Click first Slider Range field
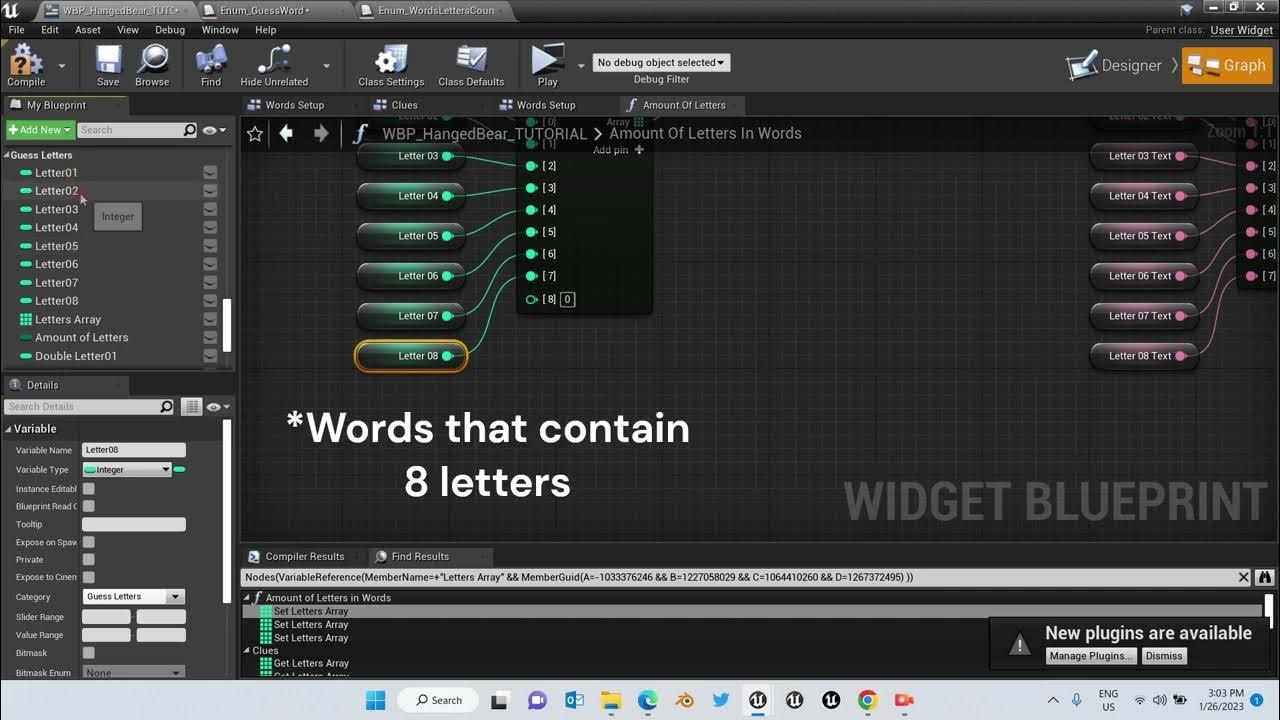 click(x=106, y=617)
